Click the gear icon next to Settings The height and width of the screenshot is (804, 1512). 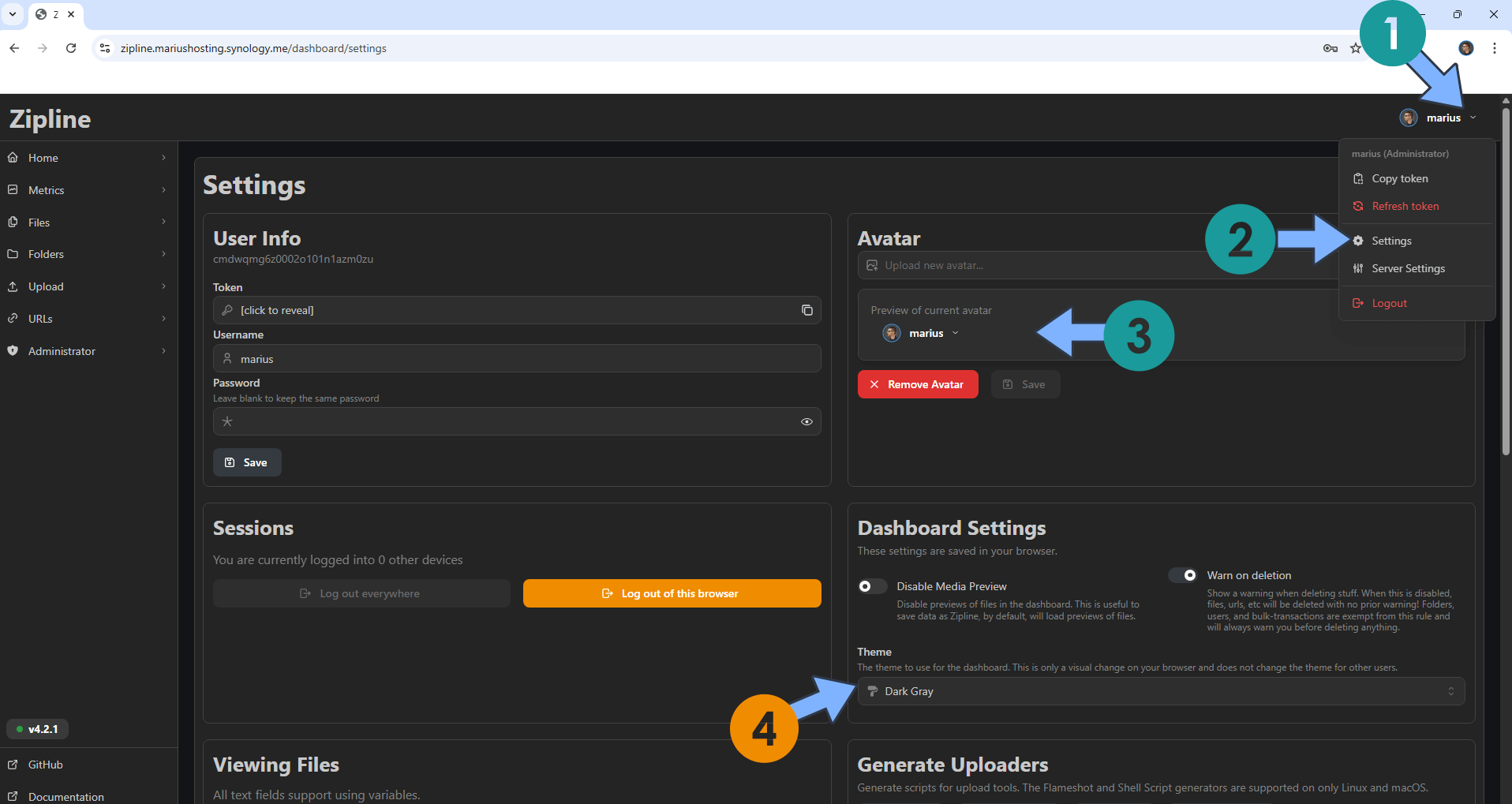(x=1358, y=241)
